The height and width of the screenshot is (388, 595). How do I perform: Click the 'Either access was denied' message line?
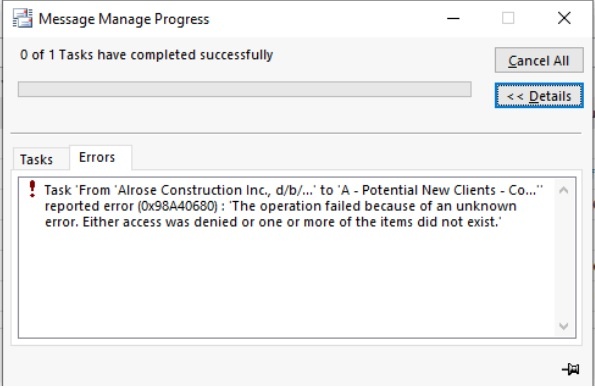coord(273,222)
